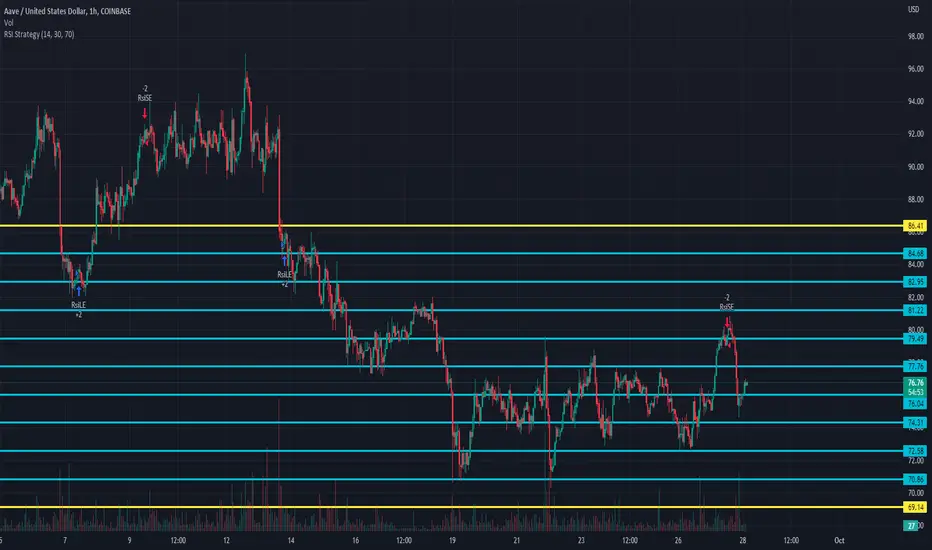Click the RsiLE +2 long entry arrow near date 14

285,260
